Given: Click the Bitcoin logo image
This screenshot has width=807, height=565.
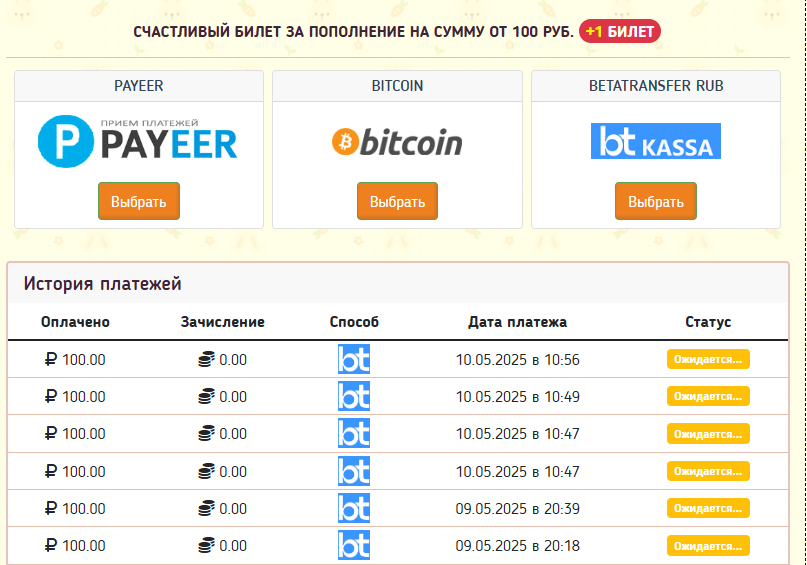Looking at the screenshot, I should click(397, 142).
